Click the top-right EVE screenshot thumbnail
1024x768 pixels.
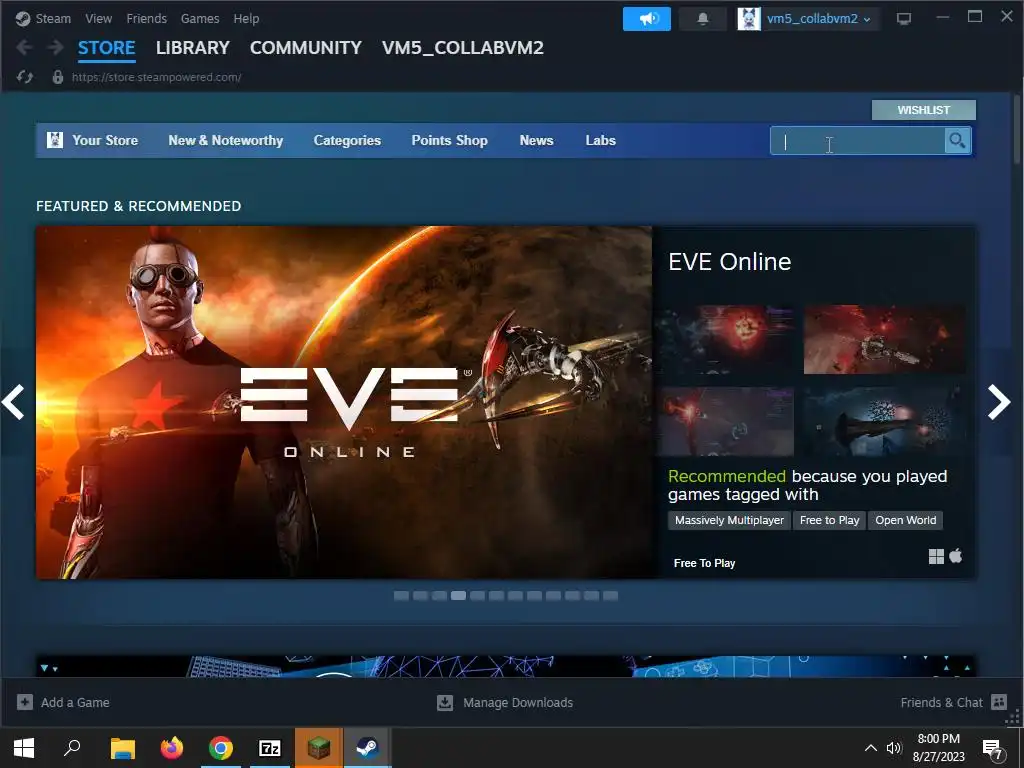(884, 340)
